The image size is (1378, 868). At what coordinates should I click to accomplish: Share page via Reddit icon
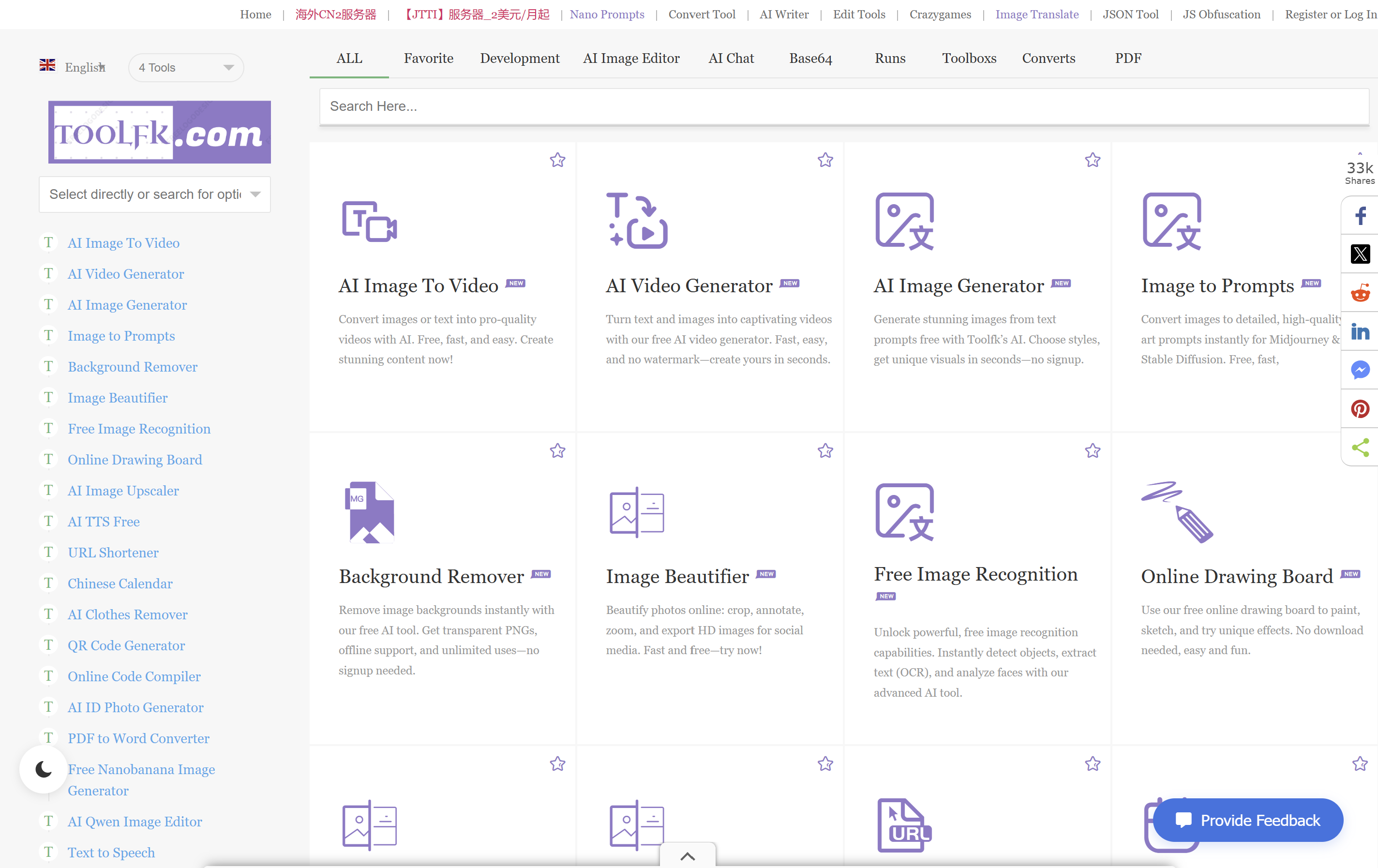(x=1360, y=293)
